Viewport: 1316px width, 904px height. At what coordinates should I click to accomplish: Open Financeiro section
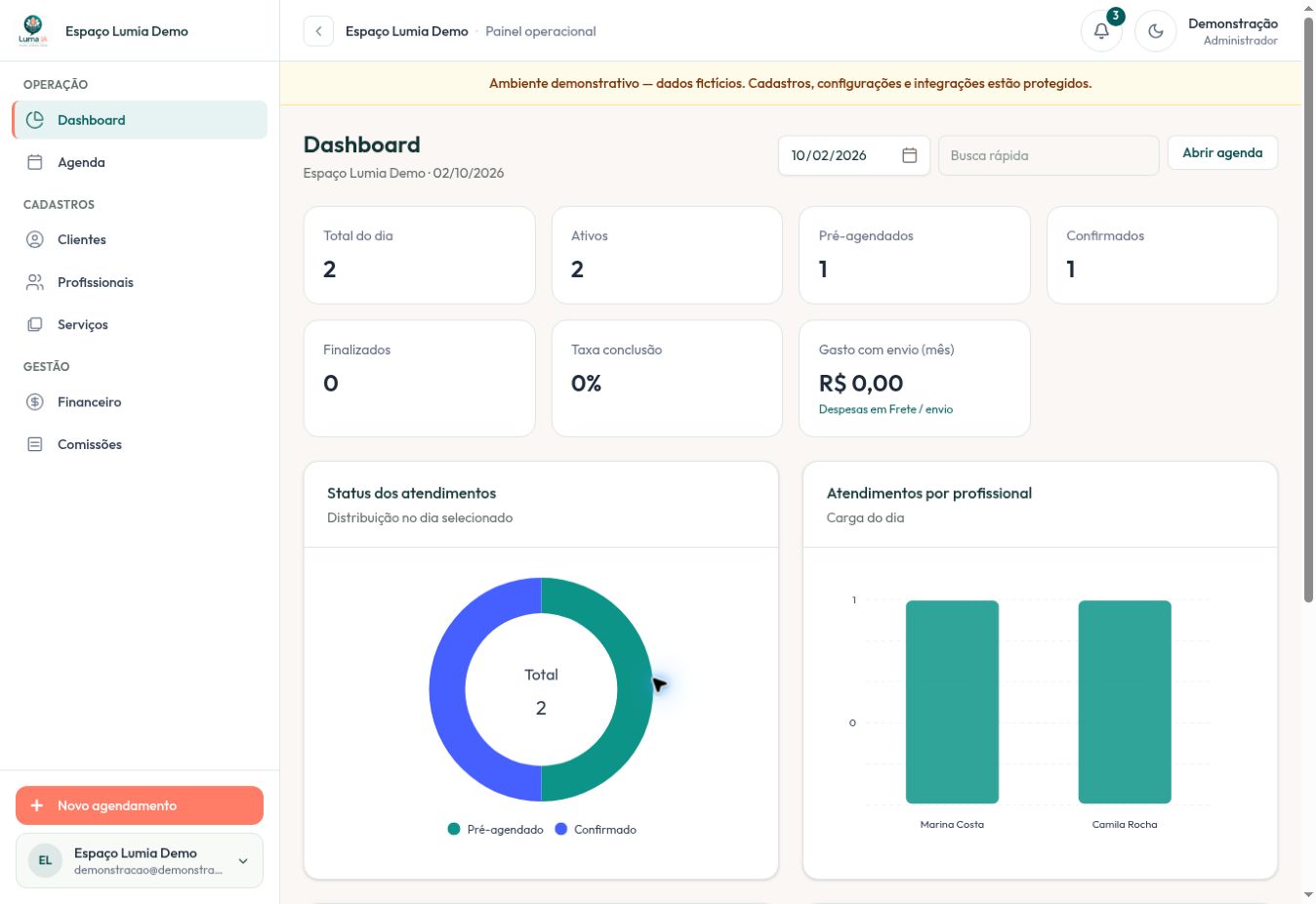coord(140,401)
